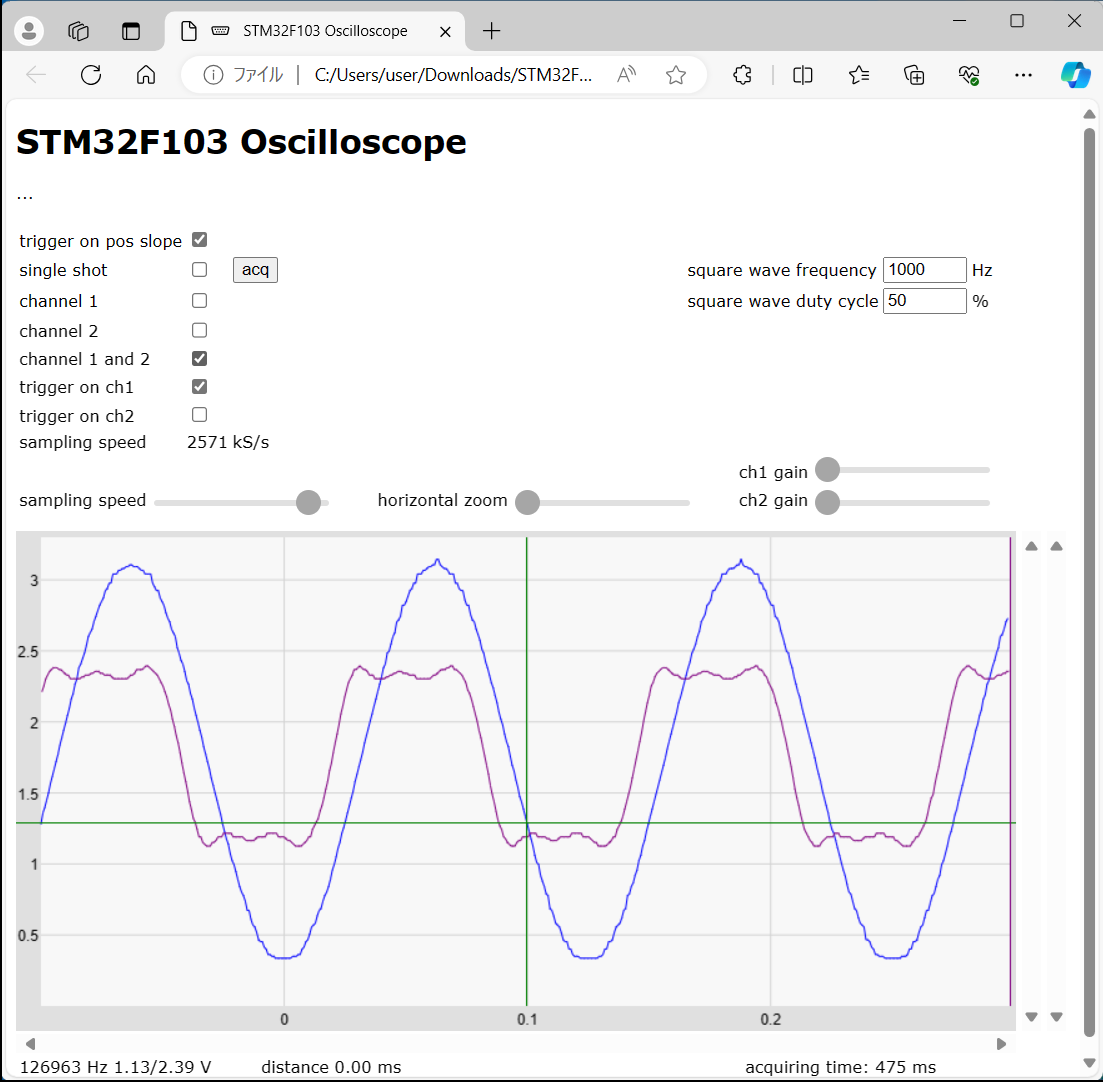1103x1082 pixels.
Task: Click the 2571 kS/s sampling speed value
Action: coord(228,443)
